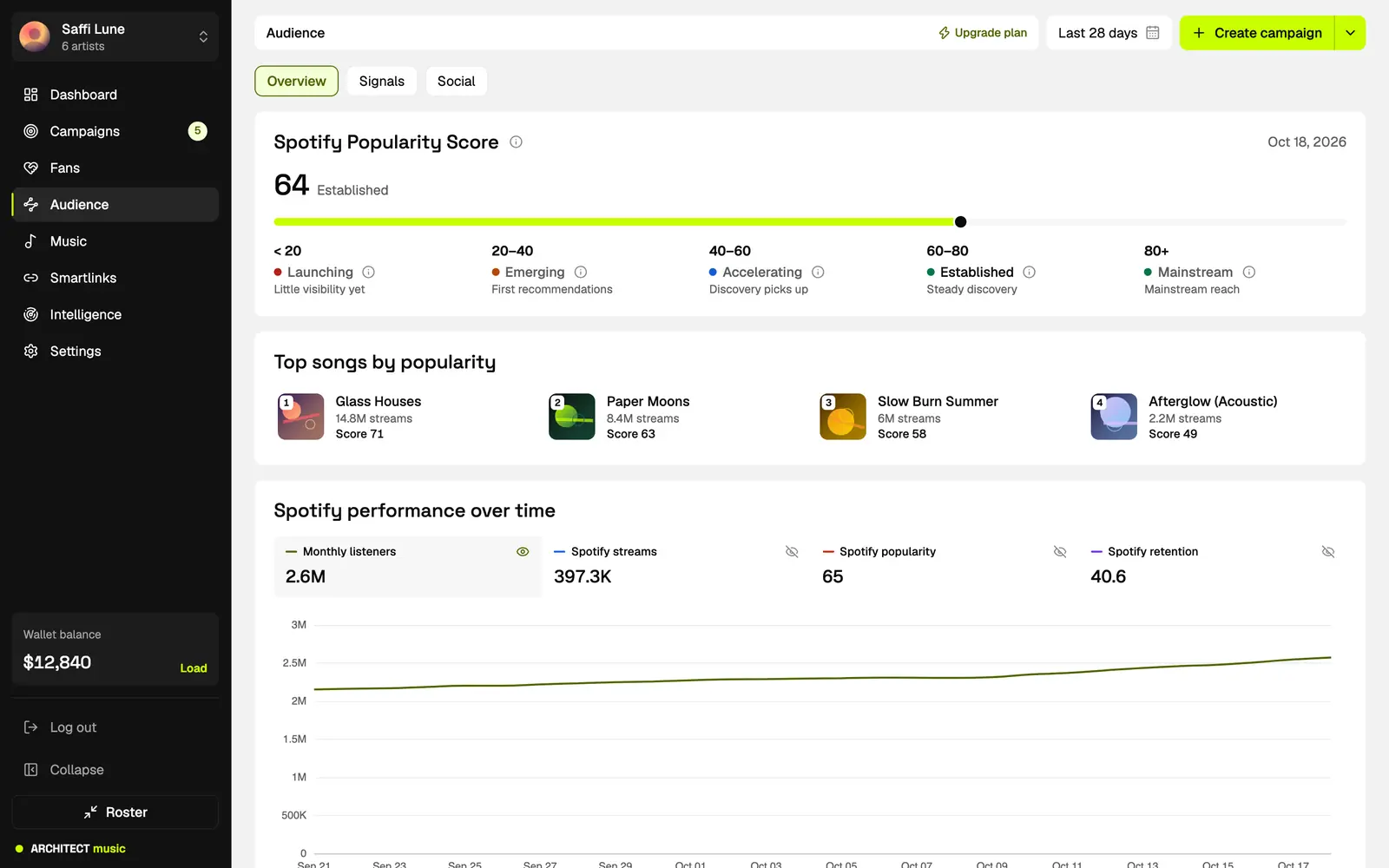Click the ARCHITECT music logo

pyautogui.click(x=71, y=849)
